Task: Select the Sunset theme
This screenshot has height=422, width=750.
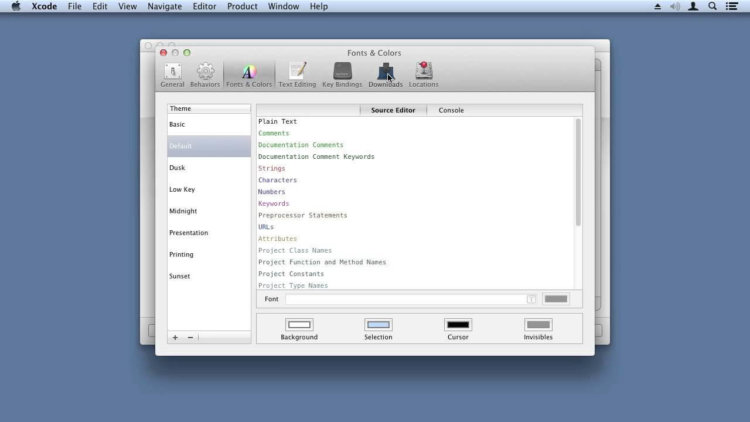Action: pos(209,276)
